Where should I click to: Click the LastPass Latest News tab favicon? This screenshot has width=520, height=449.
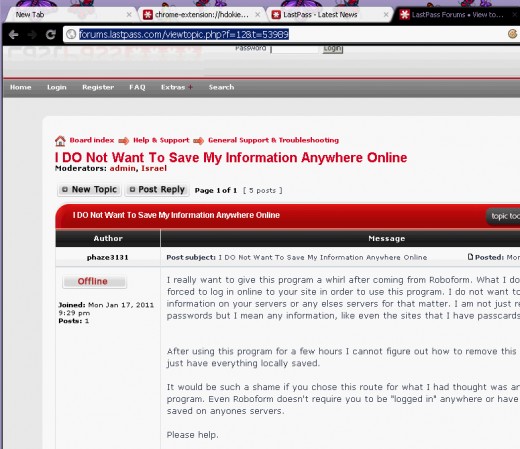(x=276, y=15)
